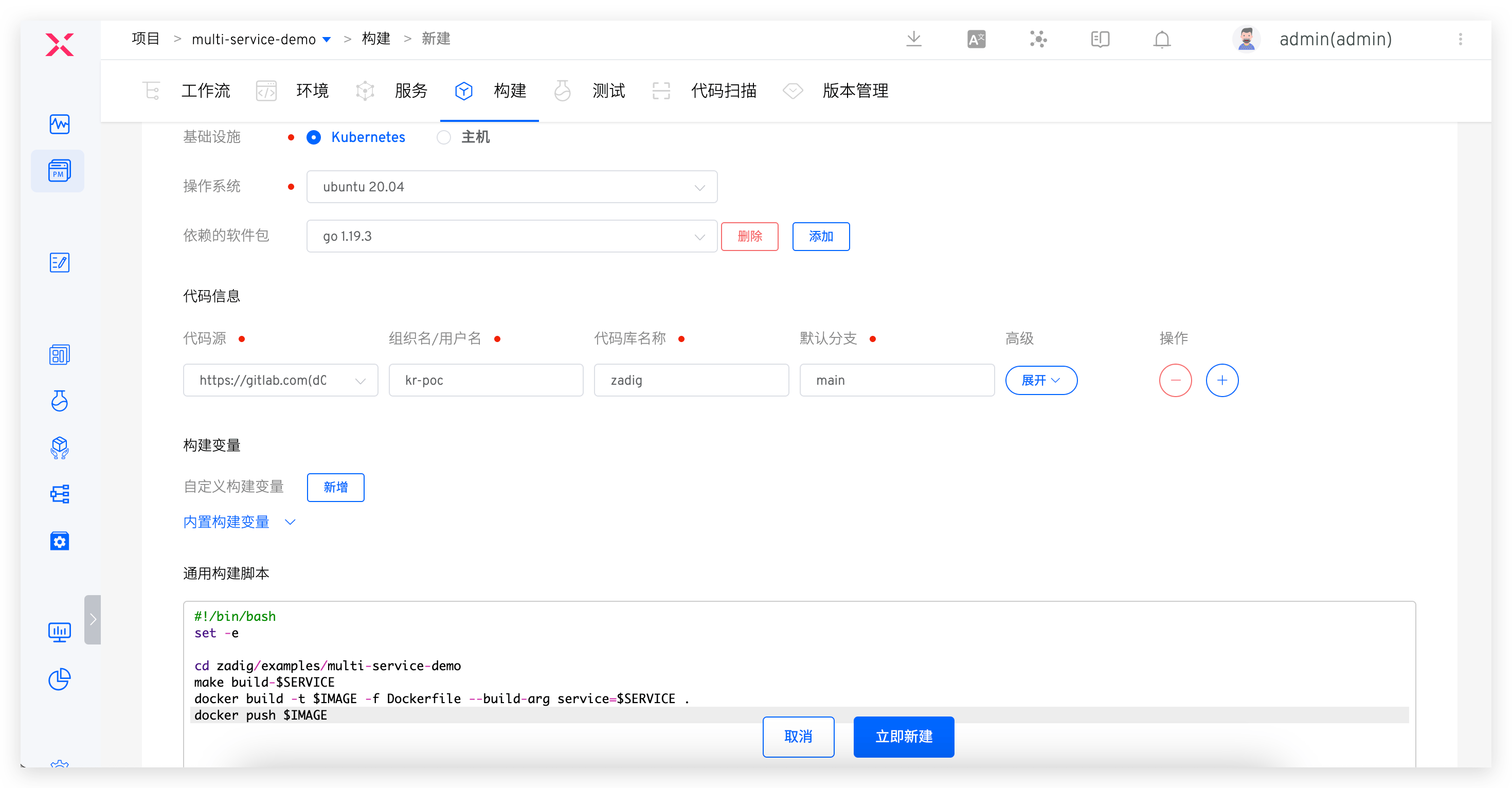Viewport: 1512px width, 788px height.
Task: Expand the sidebar with arrow handle
Action: point(92,619)
